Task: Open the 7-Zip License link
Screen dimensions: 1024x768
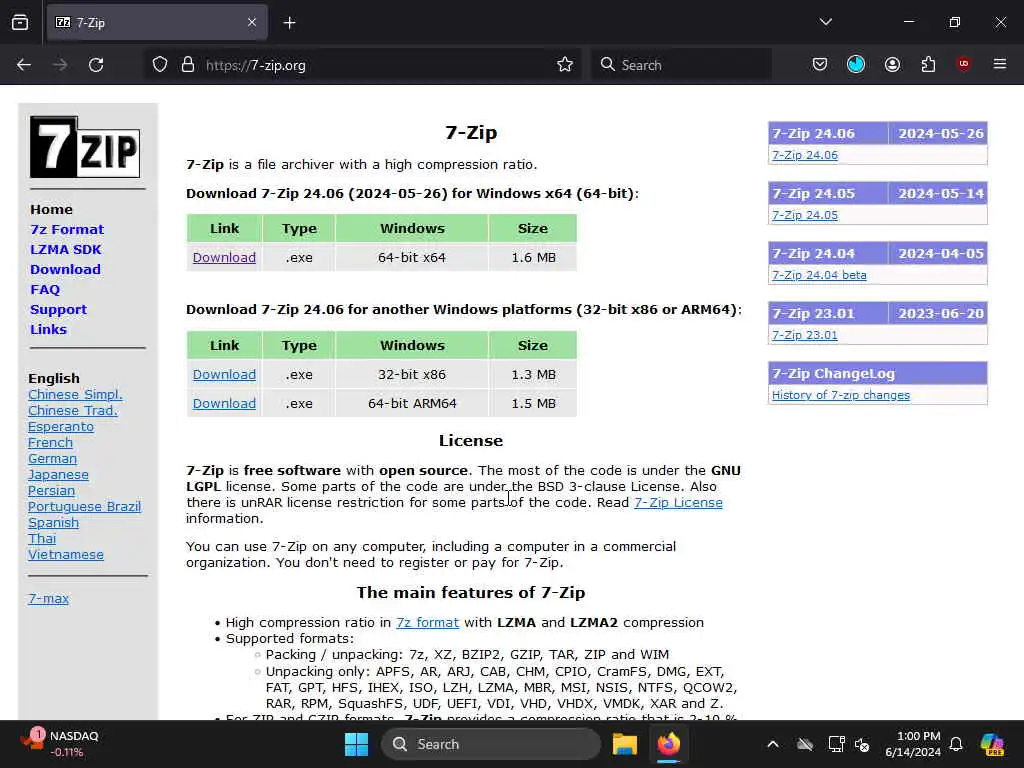Action: coord(678,502)
